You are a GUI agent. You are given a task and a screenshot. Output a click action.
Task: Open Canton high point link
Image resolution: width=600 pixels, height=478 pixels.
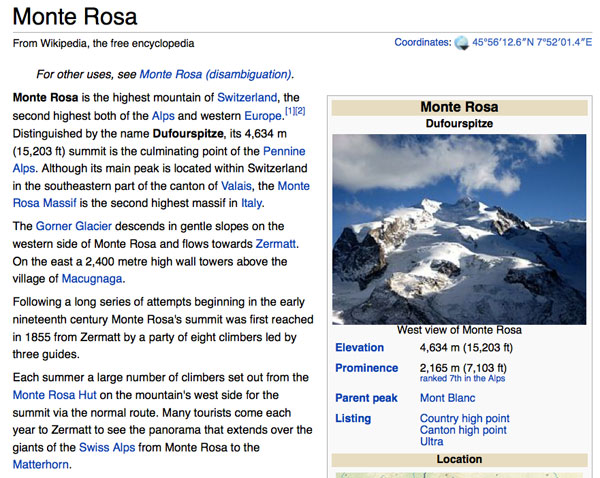click(463, 430)
